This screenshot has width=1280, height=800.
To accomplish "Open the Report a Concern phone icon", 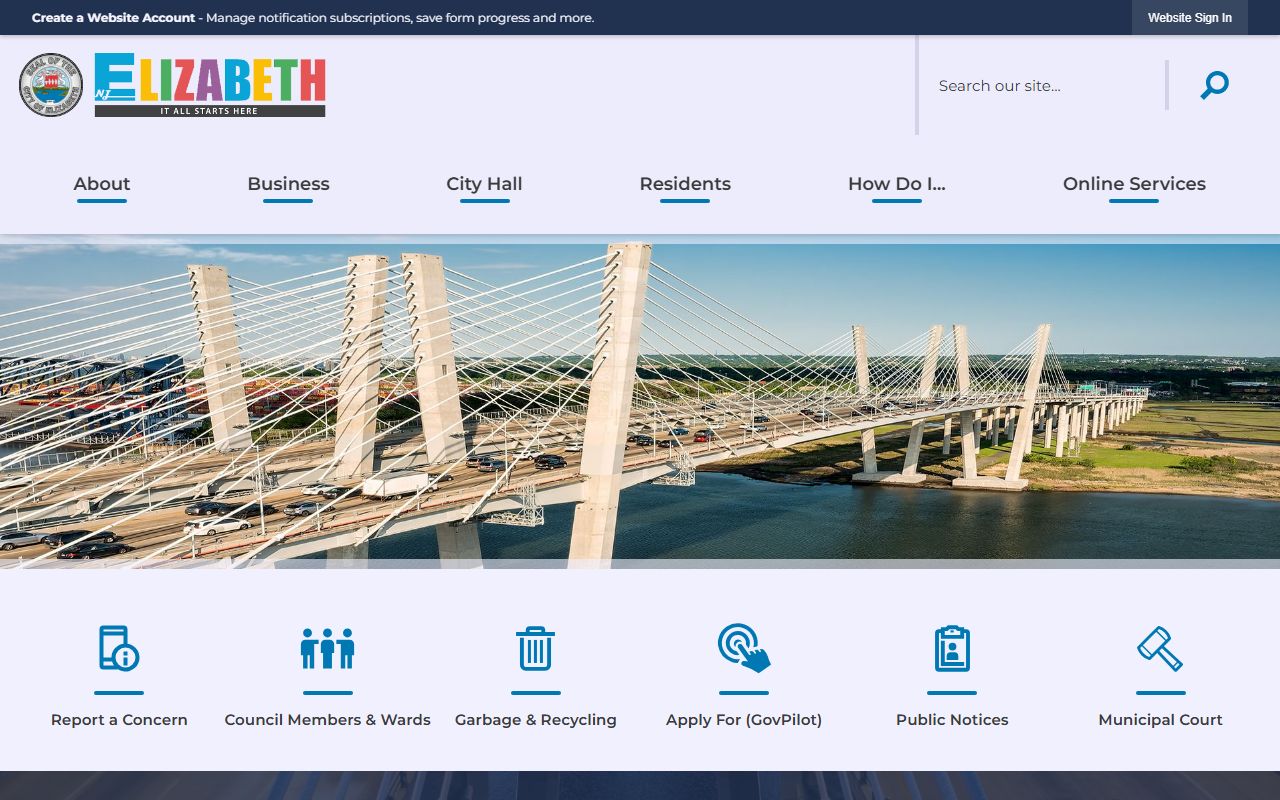I will coord(119,648).
